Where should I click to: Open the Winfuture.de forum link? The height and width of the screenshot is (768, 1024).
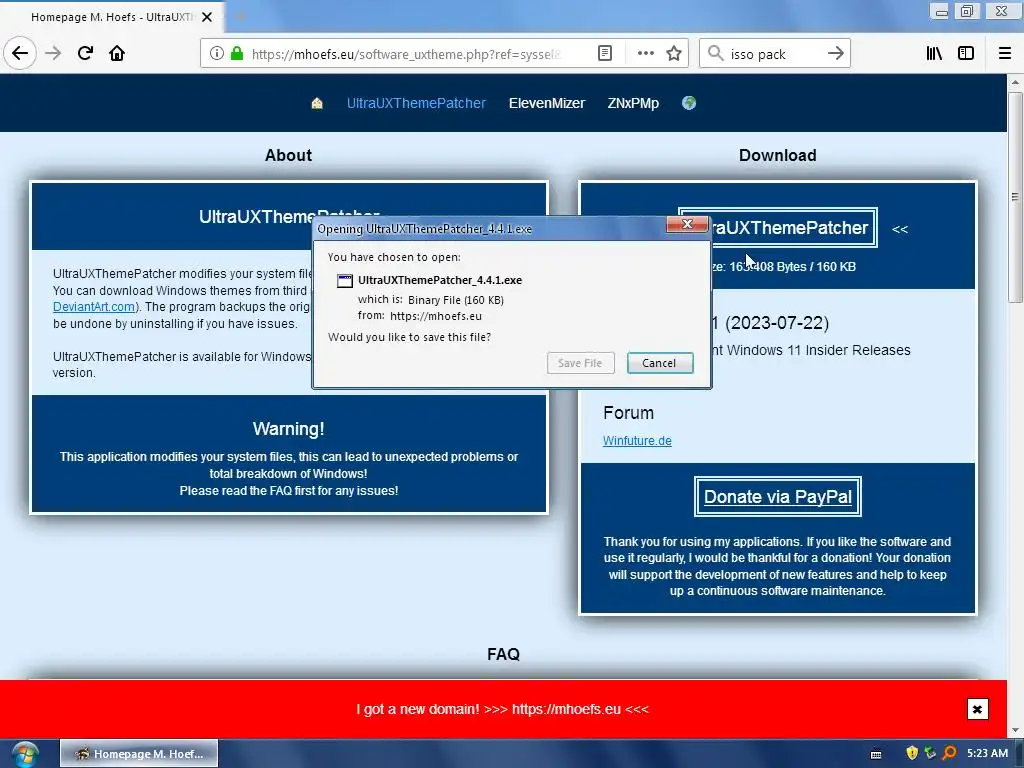pos(637,441)
